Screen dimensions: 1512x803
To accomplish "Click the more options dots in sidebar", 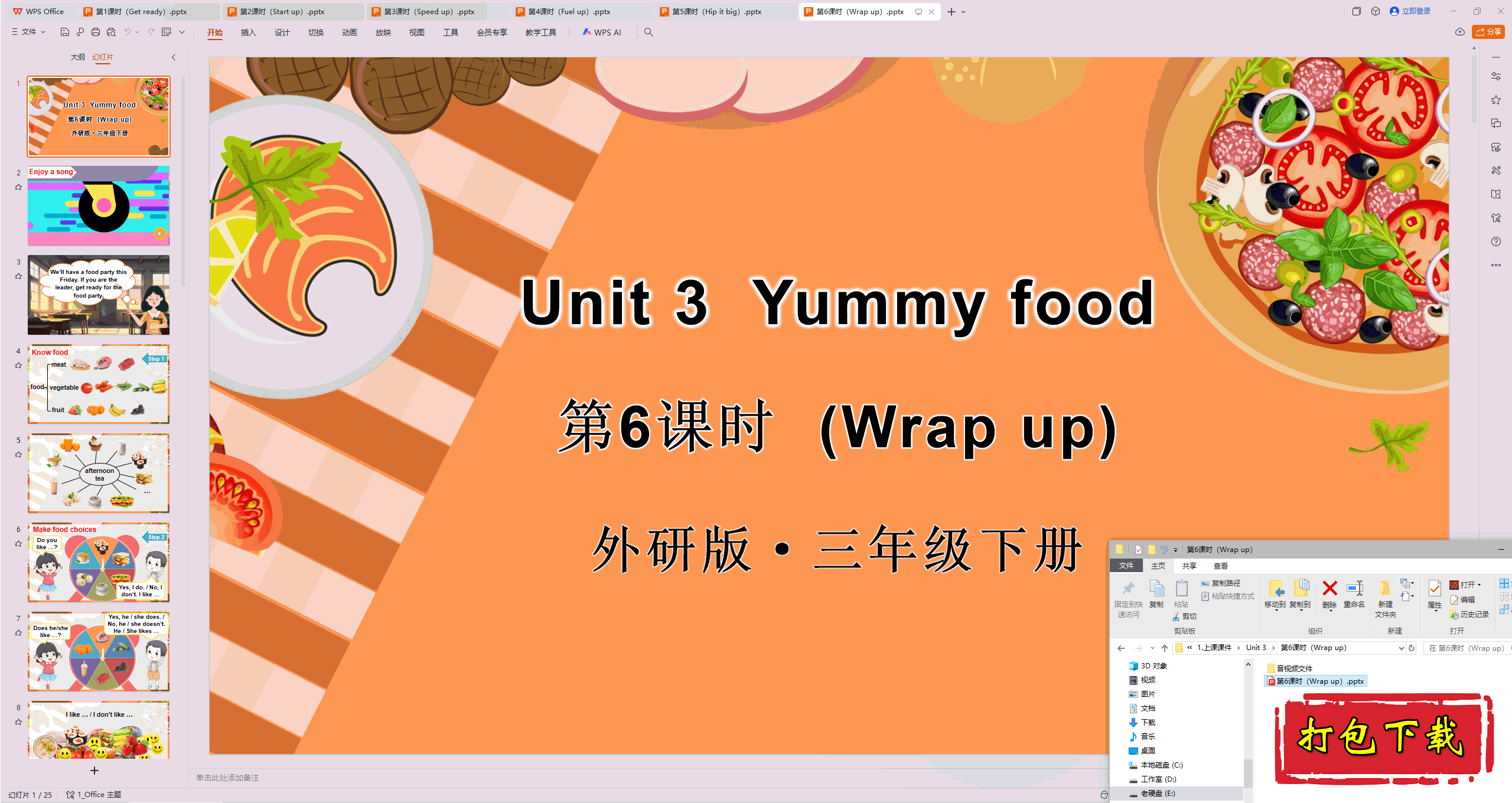I will point(1496,265).
